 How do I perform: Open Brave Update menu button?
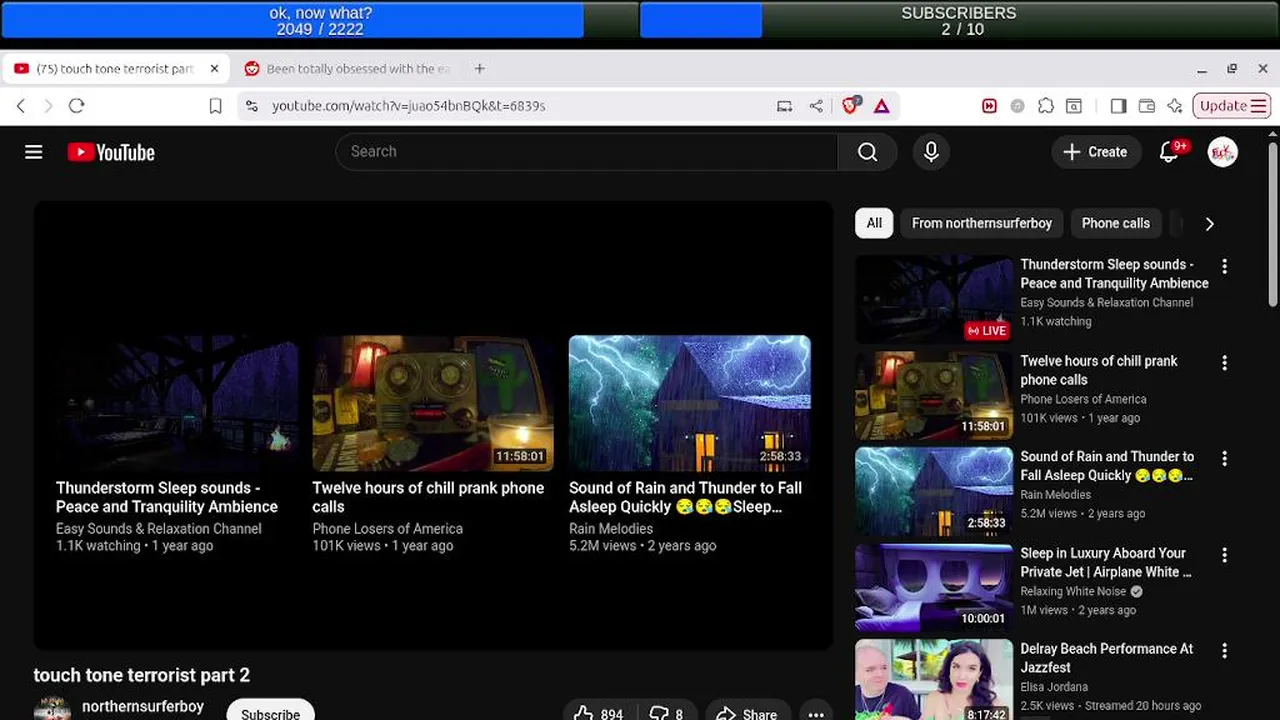click(1232, 106)
